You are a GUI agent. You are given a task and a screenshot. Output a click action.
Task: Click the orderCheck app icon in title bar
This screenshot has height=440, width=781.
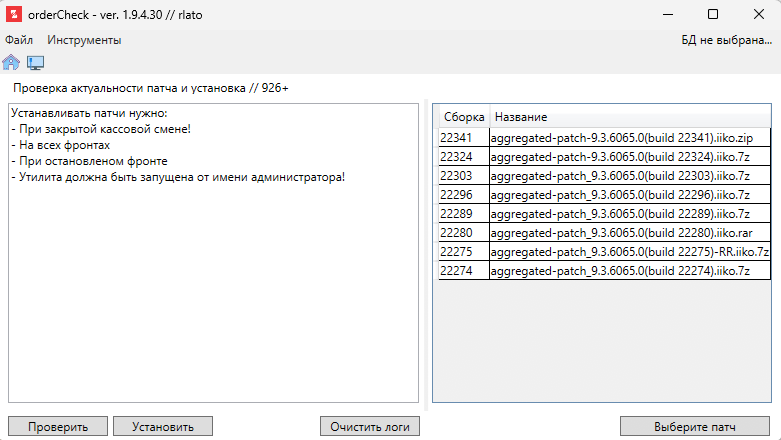point(14,14)
